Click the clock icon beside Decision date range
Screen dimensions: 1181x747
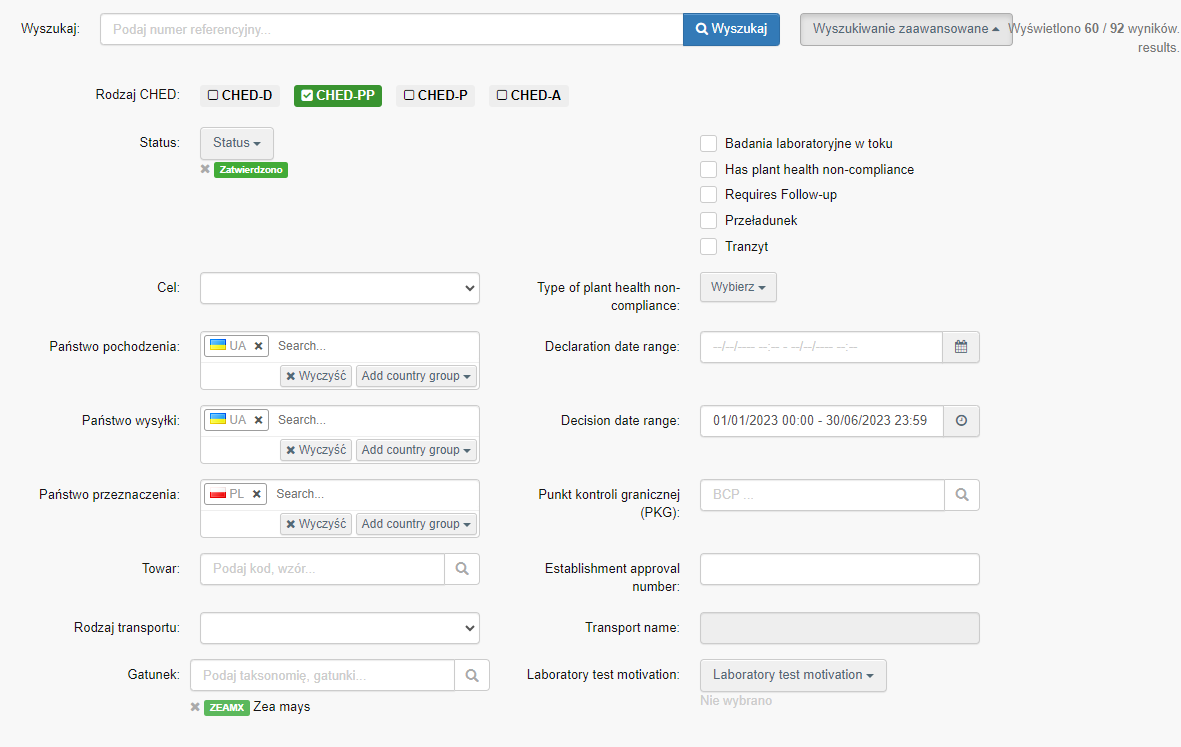pos(961,421)
